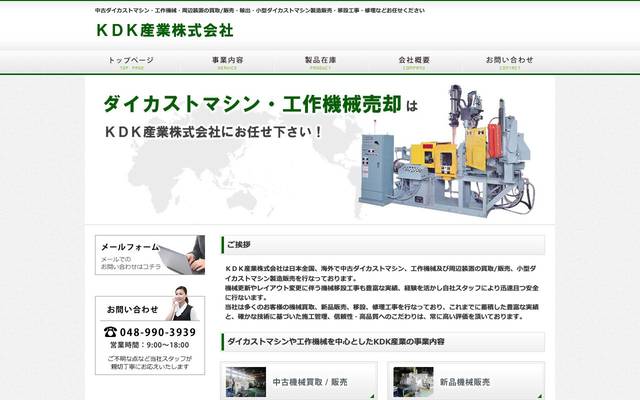The height and width of the screenshot is (400, 640).
Task: Click the top site description text line
Action: (260, 11)
